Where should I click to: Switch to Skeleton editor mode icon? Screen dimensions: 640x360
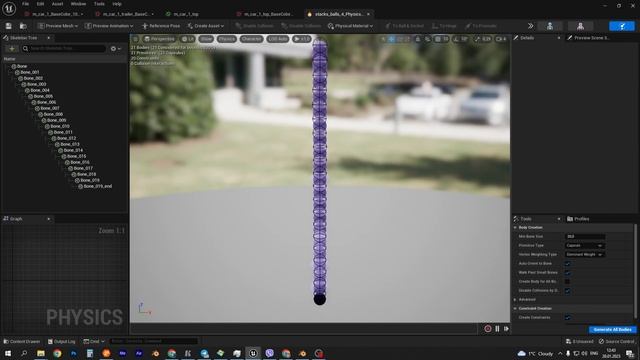tap(550, 26)
